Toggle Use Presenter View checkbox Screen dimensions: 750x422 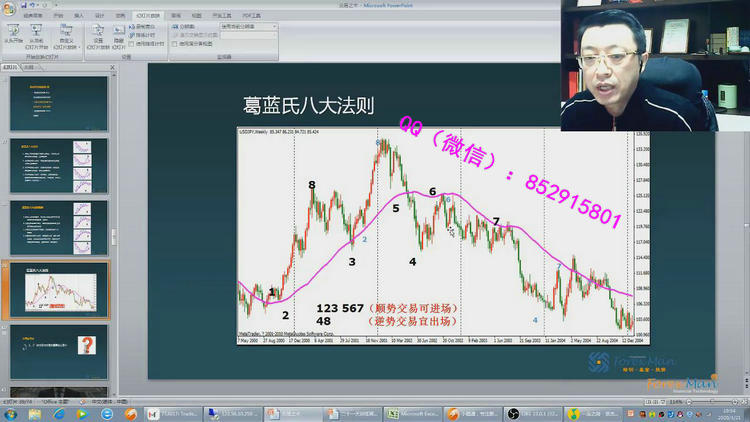[175, 44]
